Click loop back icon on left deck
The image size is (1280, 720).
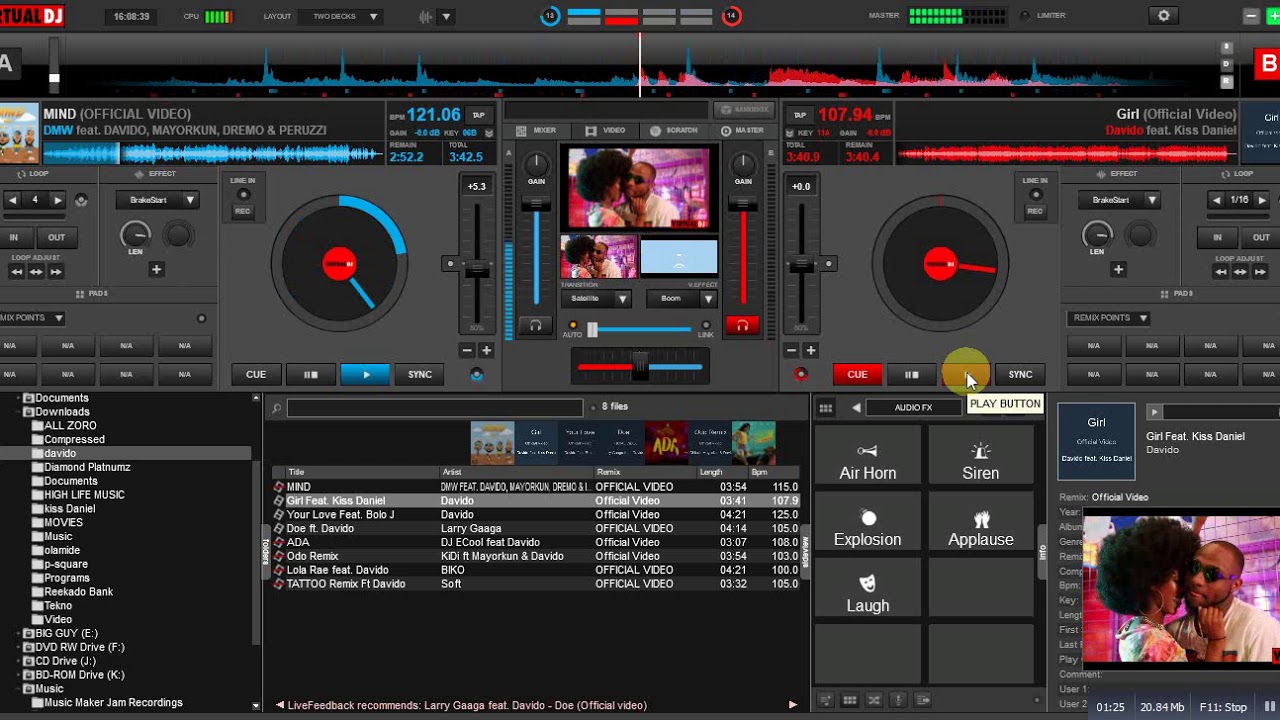tap(81, 200)
